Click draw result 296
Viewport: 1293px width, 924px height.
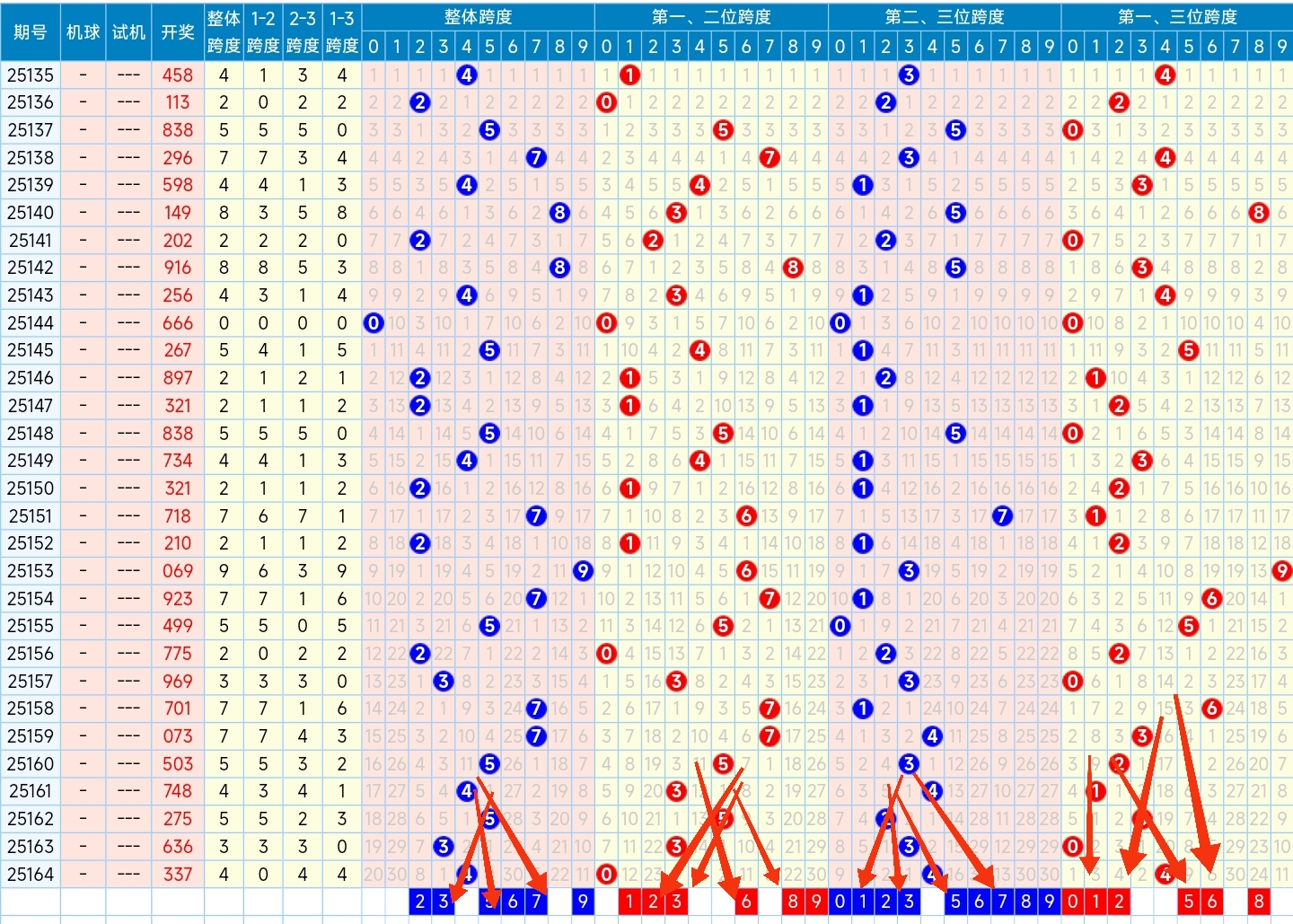point(178,158)
